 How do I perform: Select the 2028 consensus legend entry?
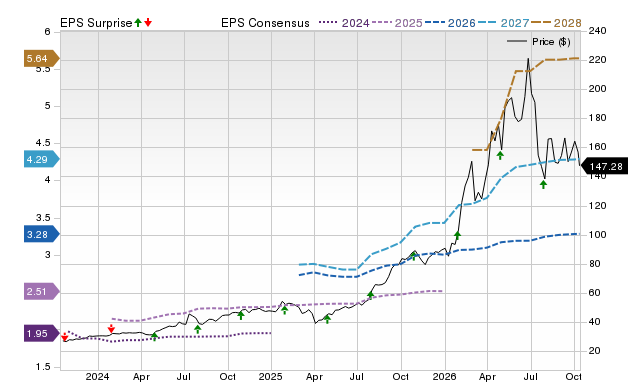coord(556,23)
